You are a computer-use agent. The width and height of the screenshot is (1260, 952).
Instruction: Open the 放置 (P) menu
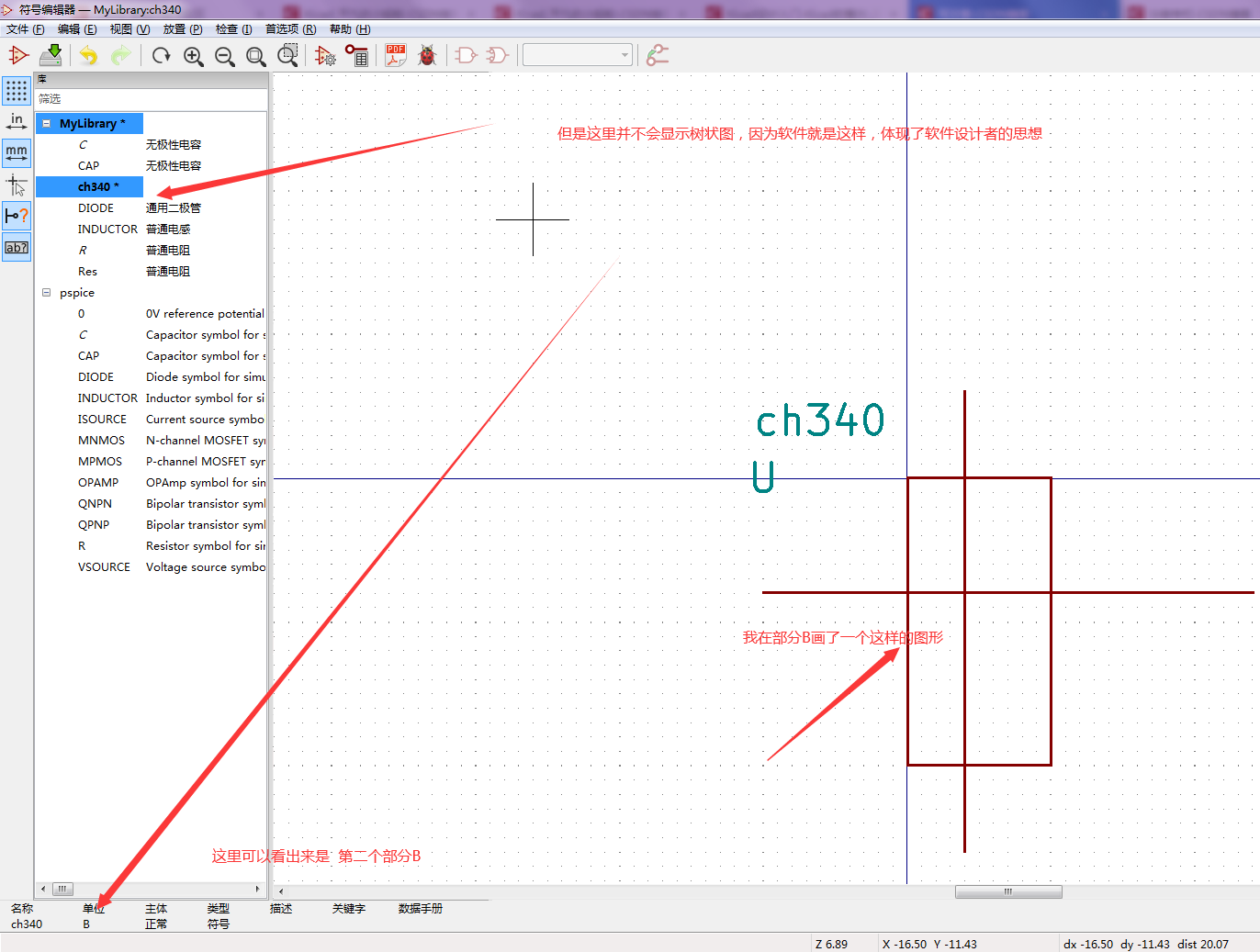coord(183,29)
